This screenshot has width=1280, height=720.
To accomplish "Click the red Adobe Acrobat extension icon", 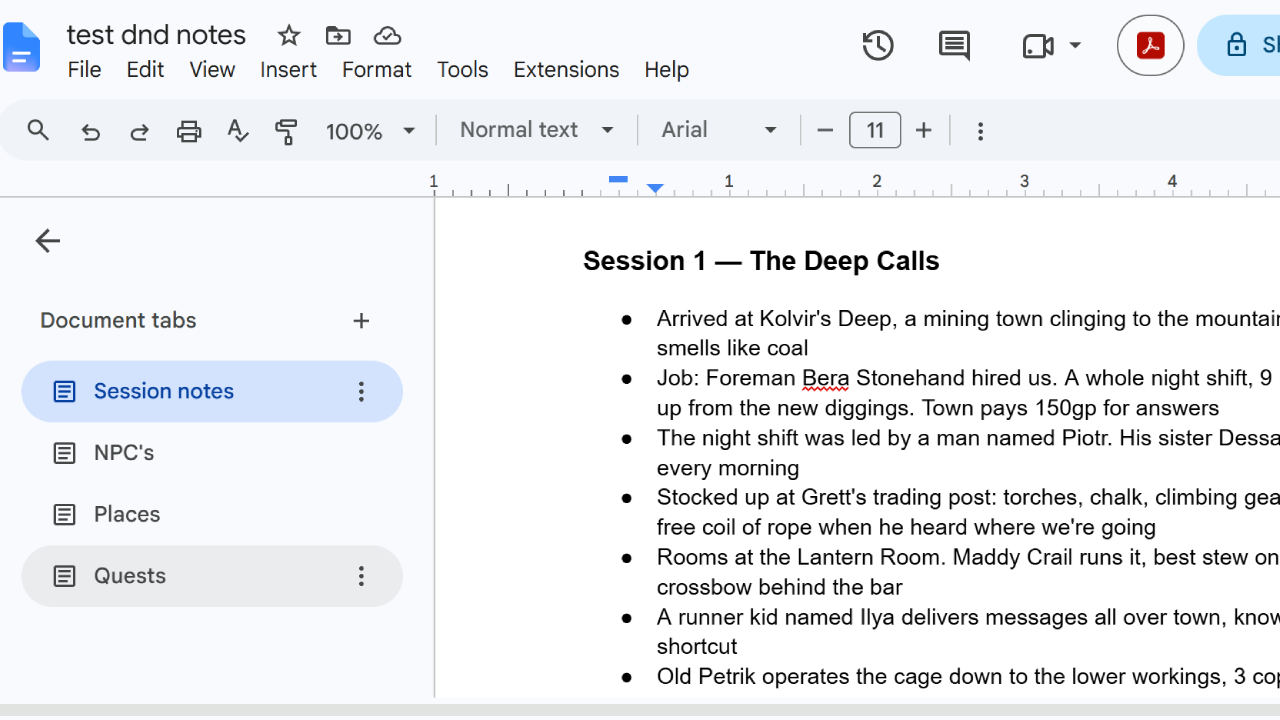I will point(1150,45).
